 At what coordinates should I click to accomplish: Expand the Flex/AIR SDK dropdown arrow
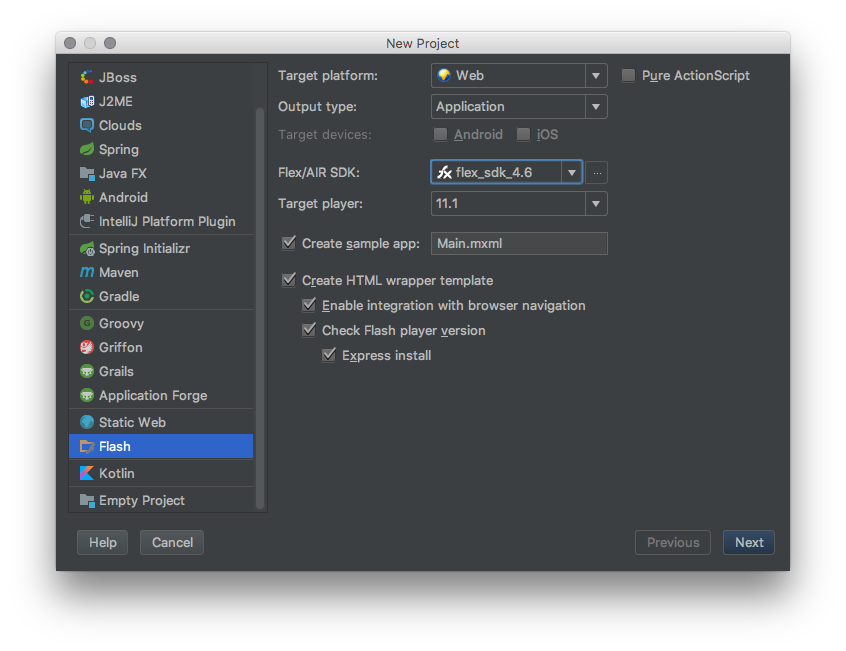pos(571,173)
